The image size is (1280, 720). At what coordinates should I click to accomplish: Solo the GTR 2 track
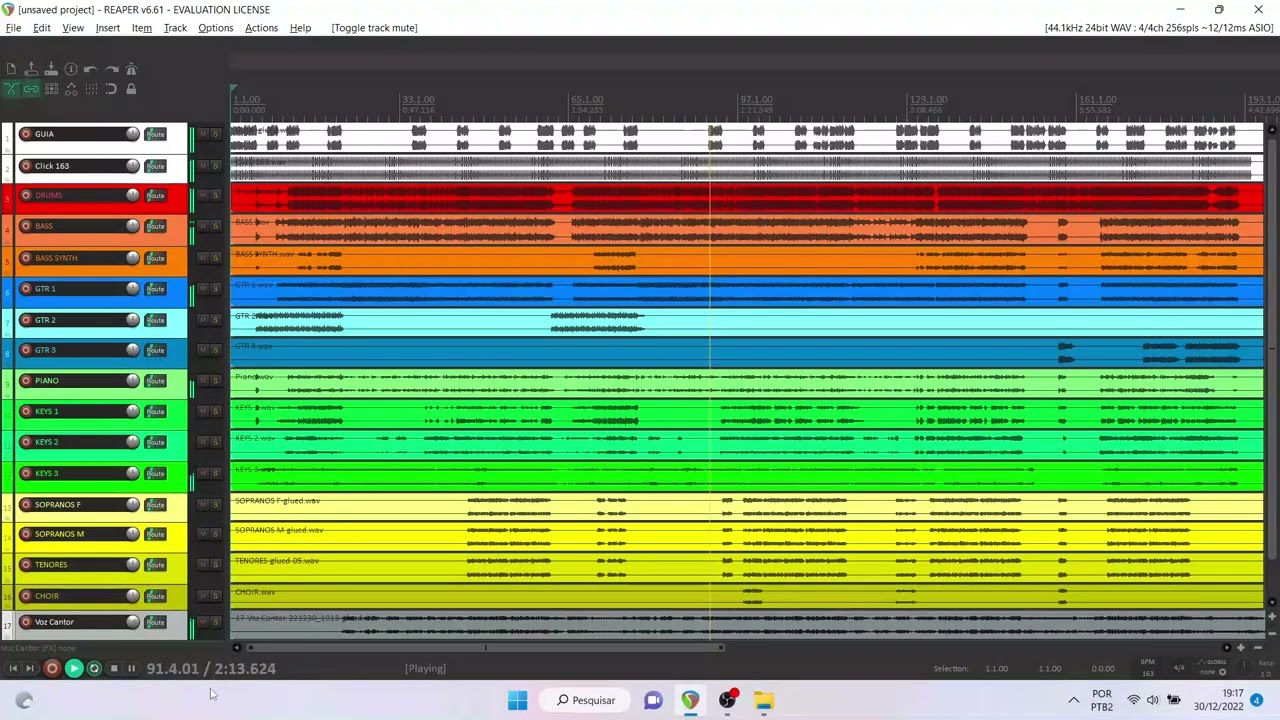pos(215,319)
